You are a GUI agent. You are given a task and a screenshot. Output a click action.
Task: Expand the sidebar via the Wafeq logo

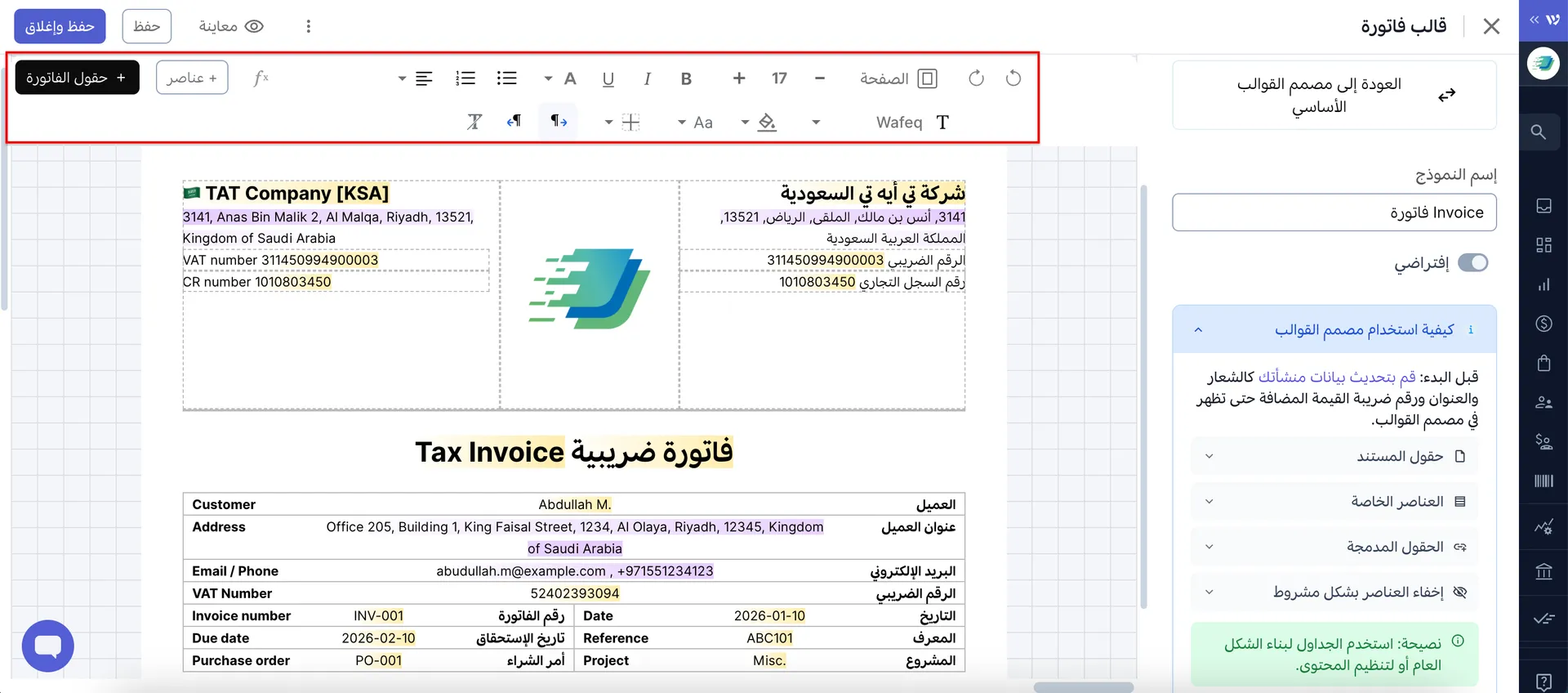tap(1543, 20)
